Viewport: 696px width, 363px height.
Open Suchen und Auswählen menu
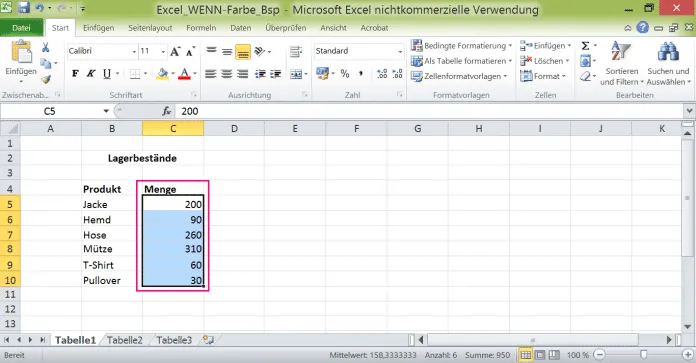click(668, 63)
